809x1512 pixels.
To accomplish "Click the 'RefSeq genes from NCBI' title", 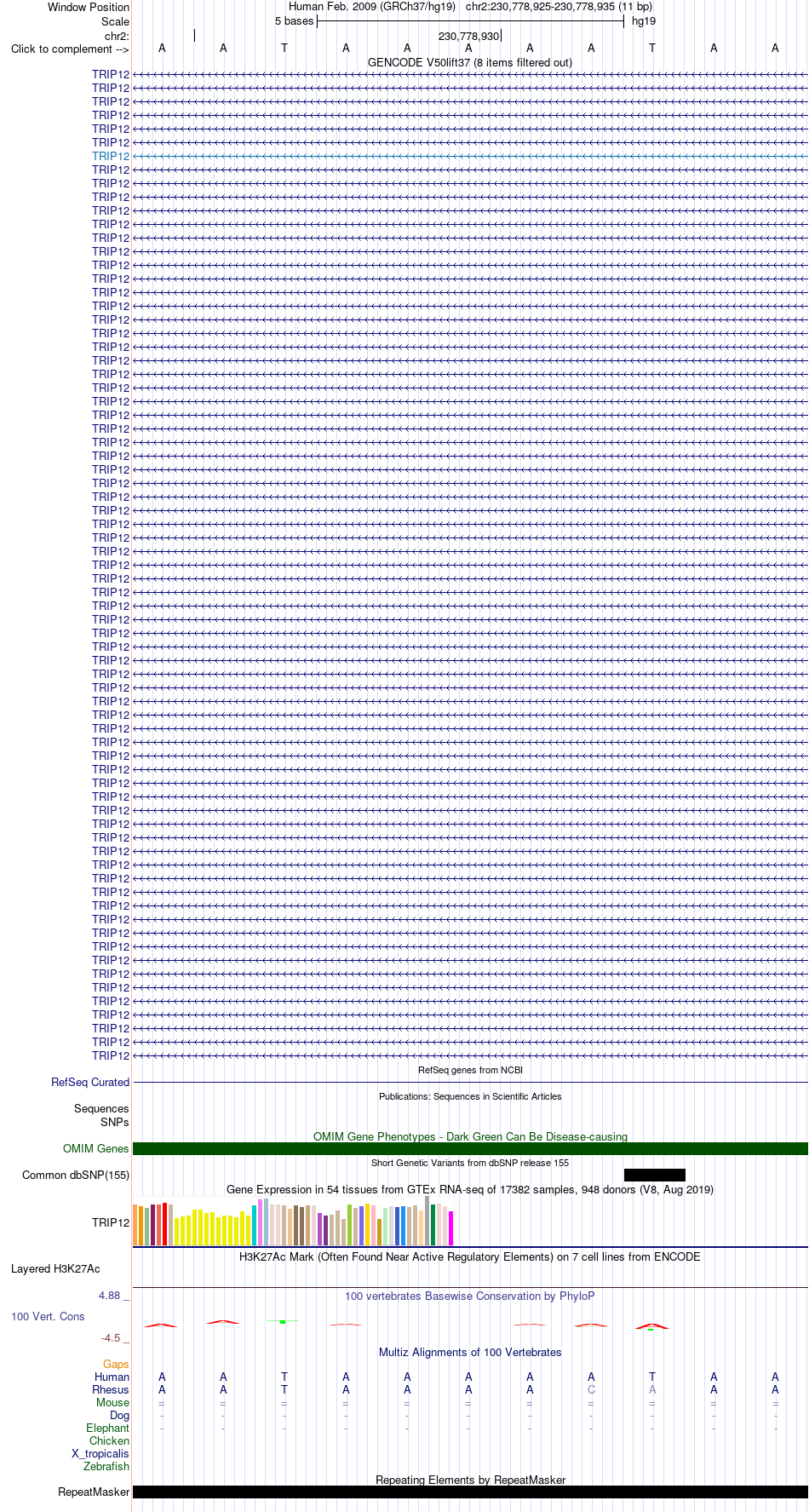I will [470, 1070].
